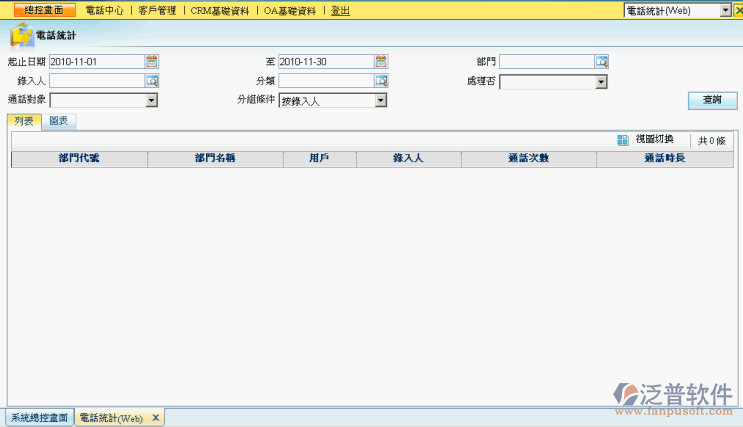Screen dimensions: 743x427
Task: Sort by 通話時長 column header
Action: tap(665, 158)
